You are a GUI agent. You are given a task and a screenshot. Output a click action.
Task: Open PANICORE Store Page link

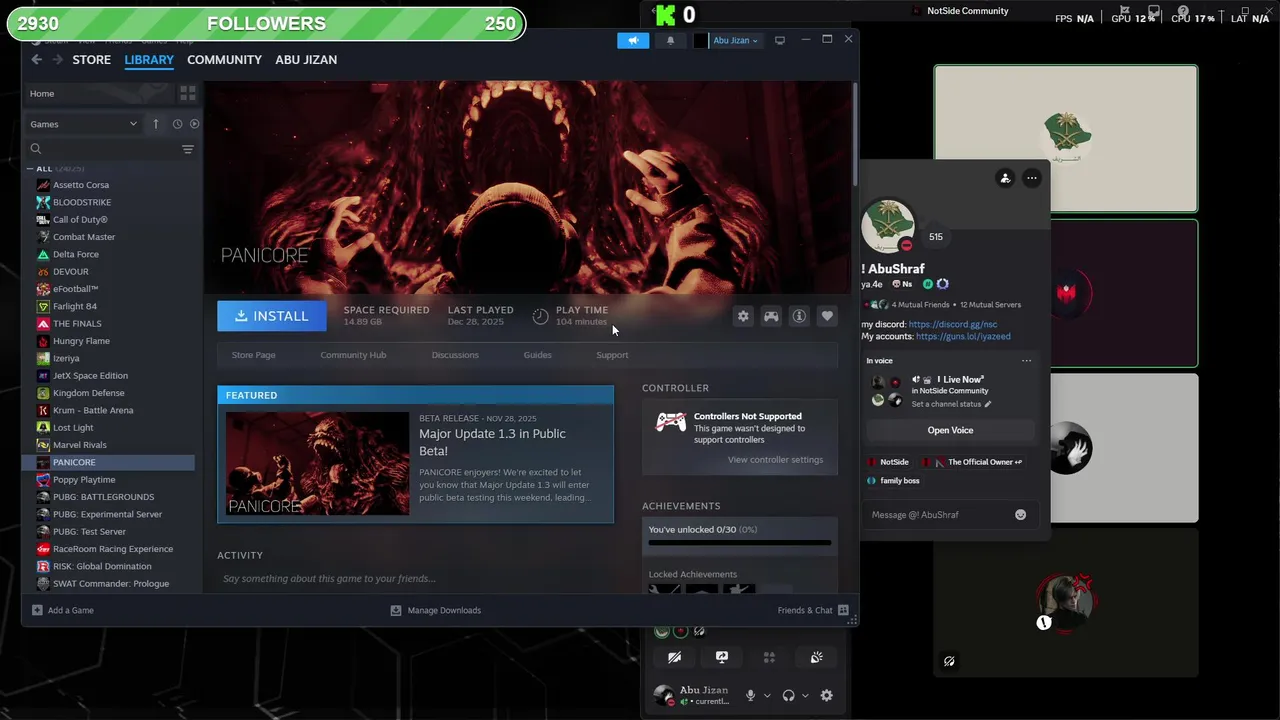[253, 355]
